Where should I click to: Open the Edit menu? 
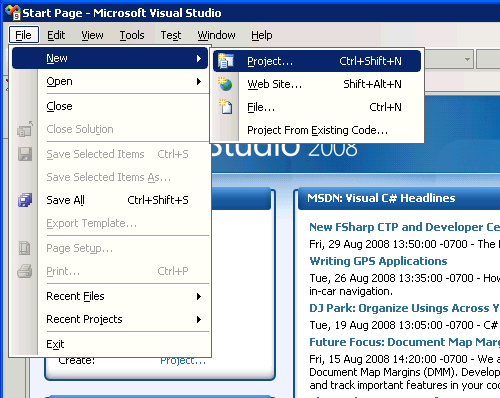[56, 35]
